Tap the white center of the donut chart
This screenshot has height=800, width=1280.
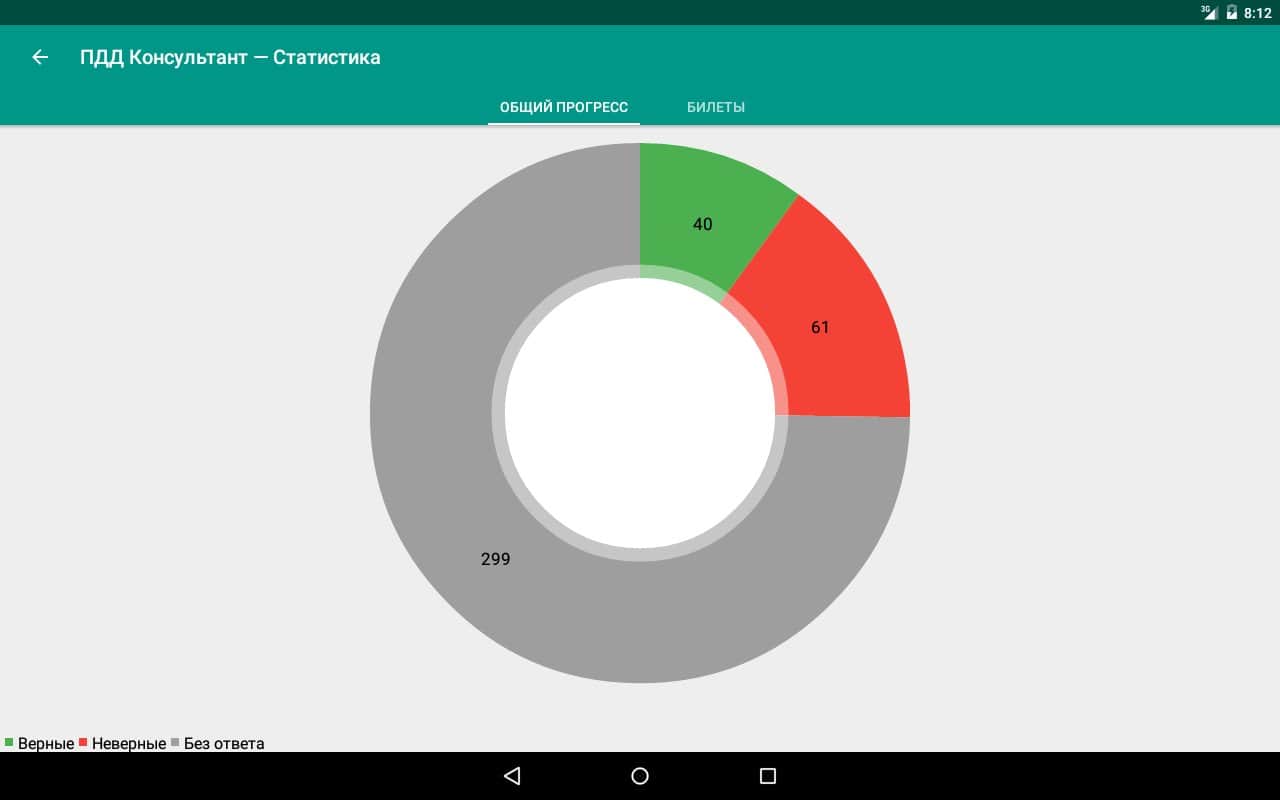640,413
